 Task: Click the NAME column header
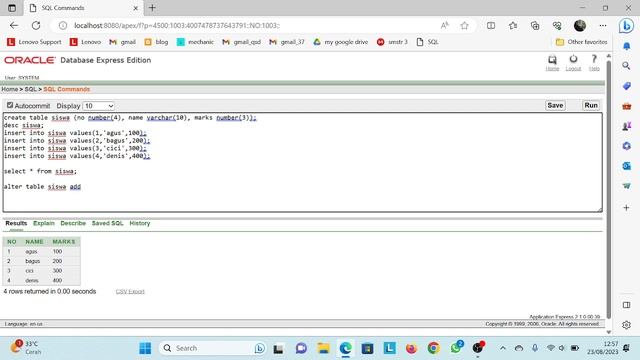pyautogui.click(x=34, y=242)
